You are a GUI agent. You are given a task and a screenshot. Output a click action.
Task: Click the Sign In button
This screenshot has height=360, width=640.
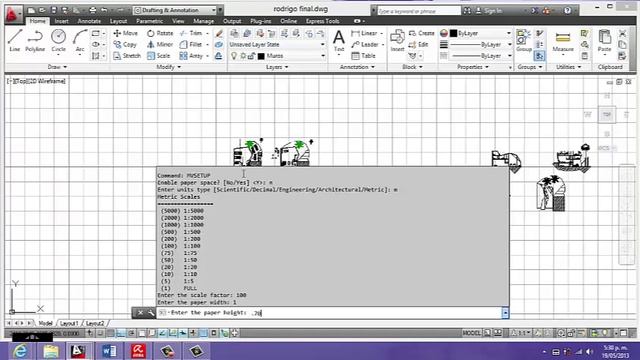point(489,11)
